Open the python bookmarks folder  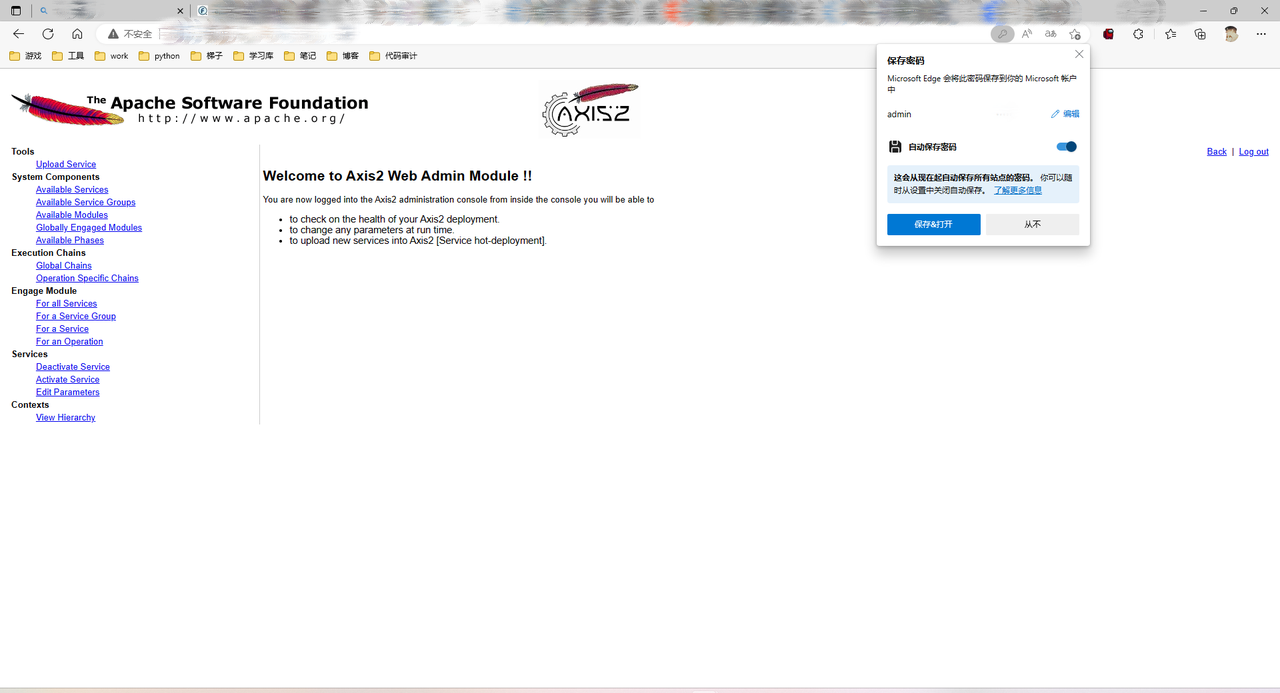pyautogui.click(x=159, y=56)
